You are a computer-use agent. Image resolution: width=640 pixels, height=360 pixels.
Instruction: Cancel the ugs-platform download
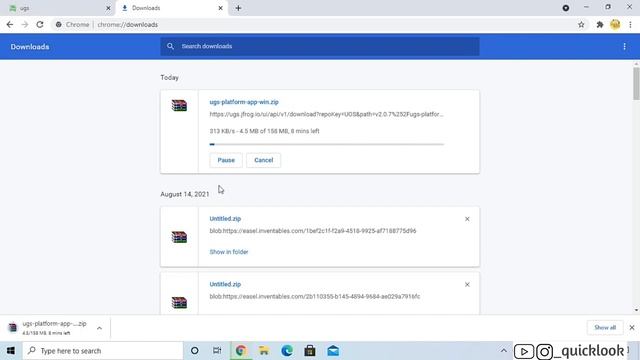[264, 160]
